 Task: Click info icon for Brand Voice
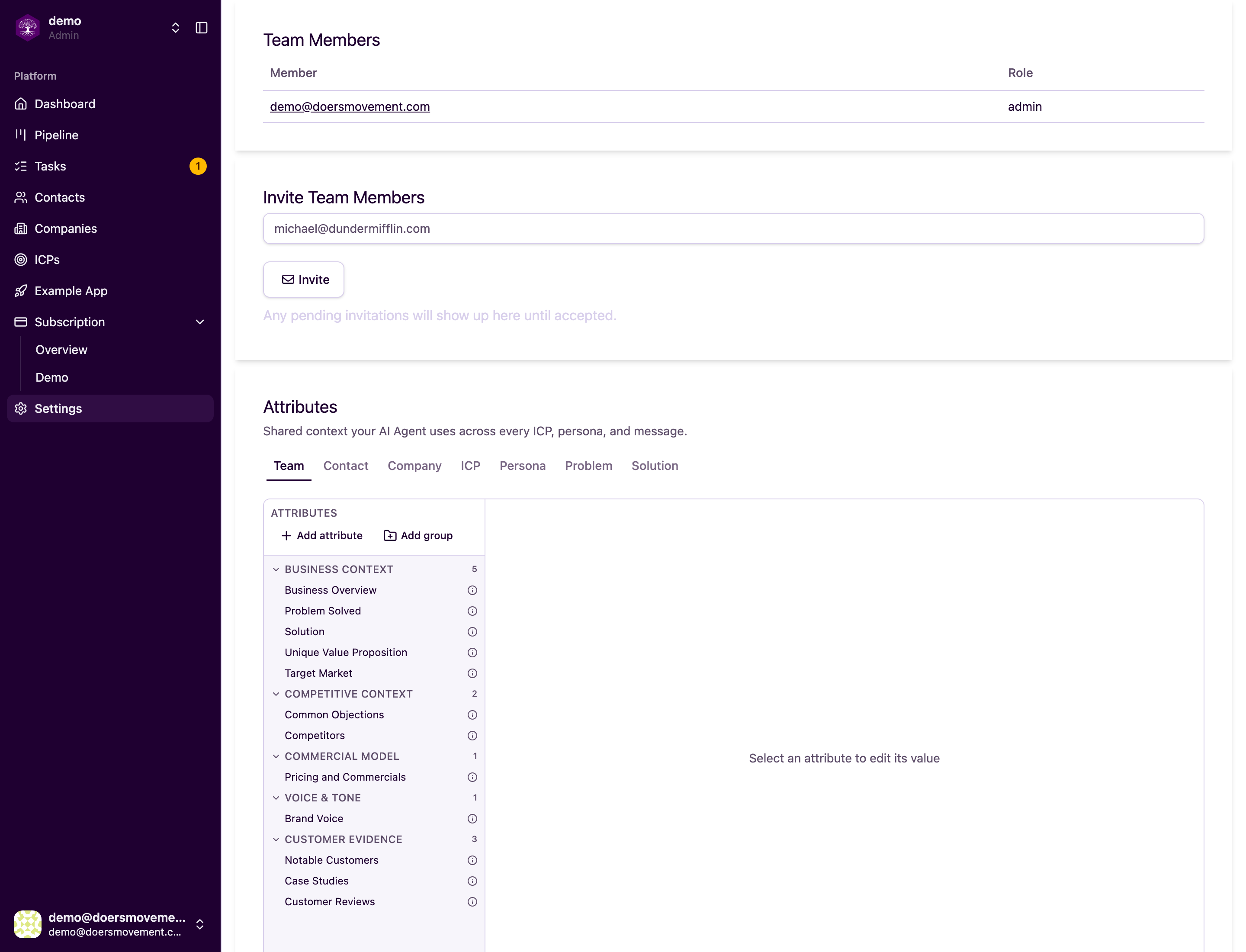472,819
